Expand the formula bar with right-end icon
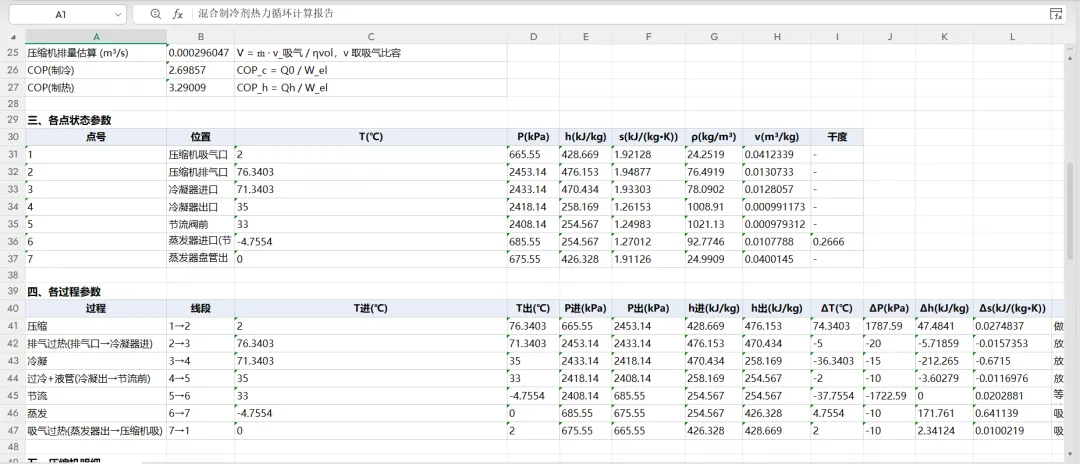Screen dimensions: 1080x464 coord(1055,14)
